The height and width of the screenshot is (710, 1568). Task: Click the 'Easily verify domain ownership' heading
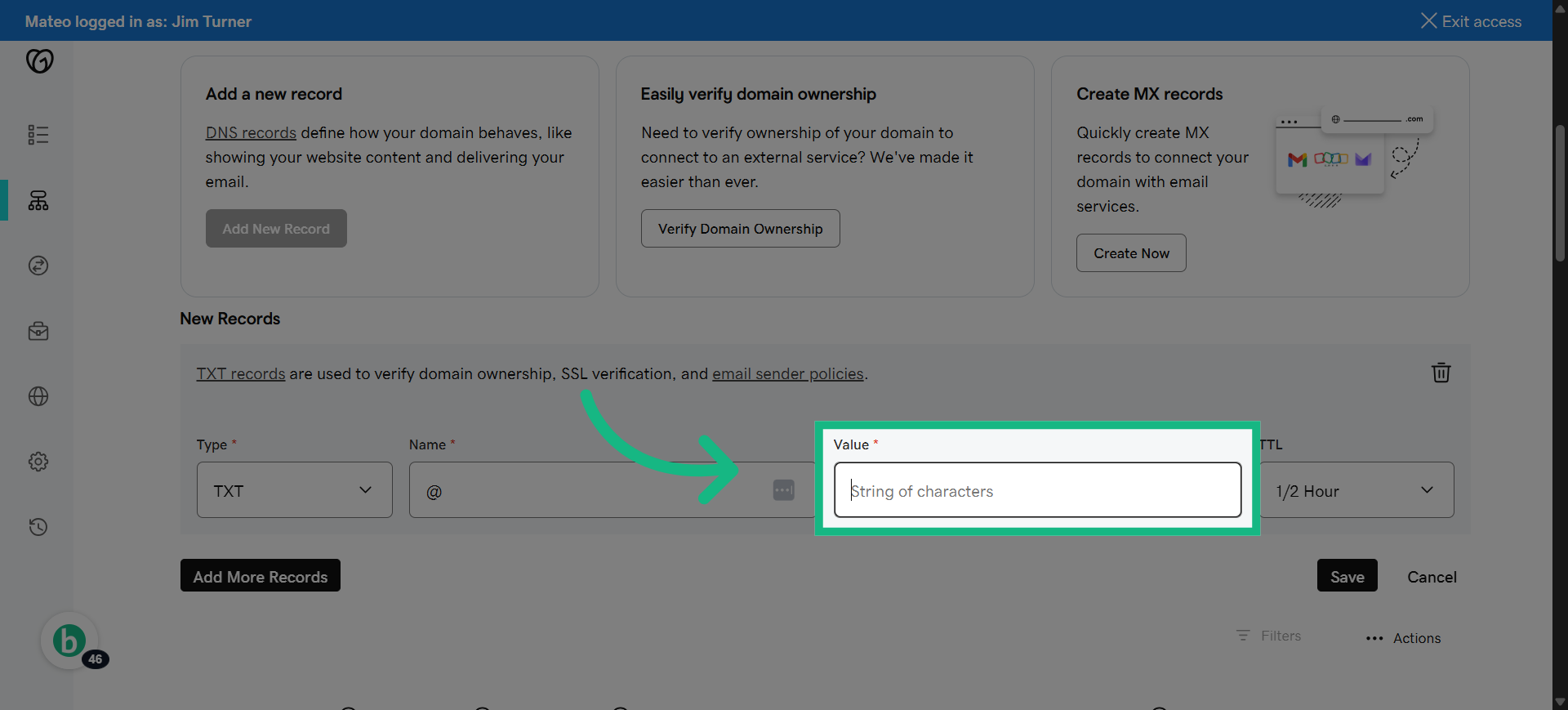point(758,94)
